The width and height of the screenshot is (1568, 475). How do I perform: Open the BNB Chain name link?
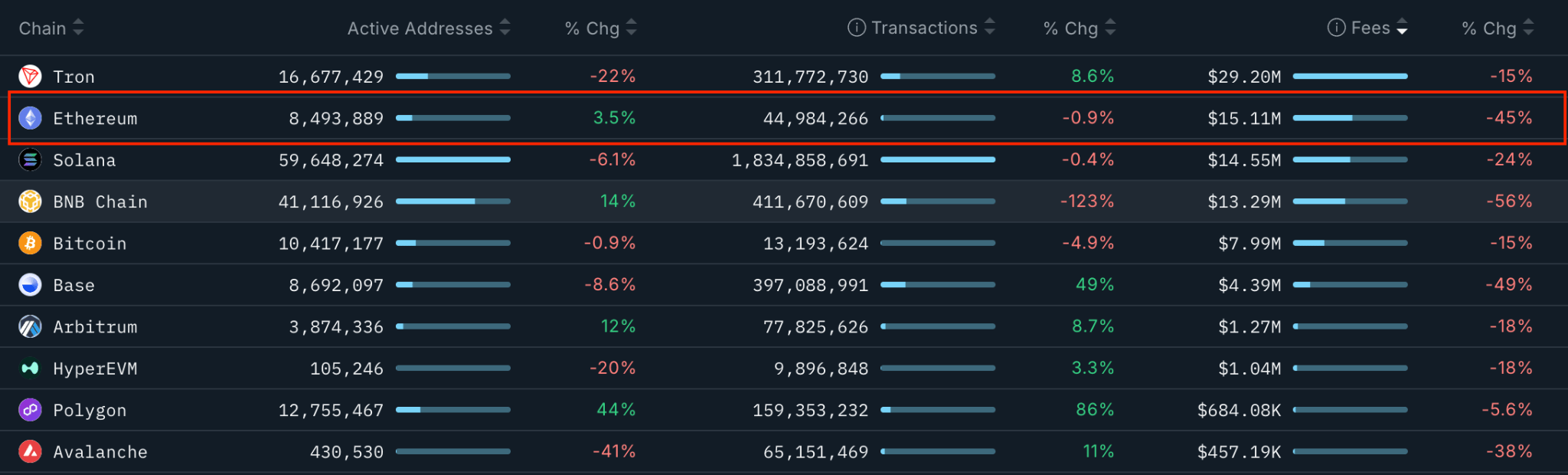pyautogui.click(x=100, y=202)
